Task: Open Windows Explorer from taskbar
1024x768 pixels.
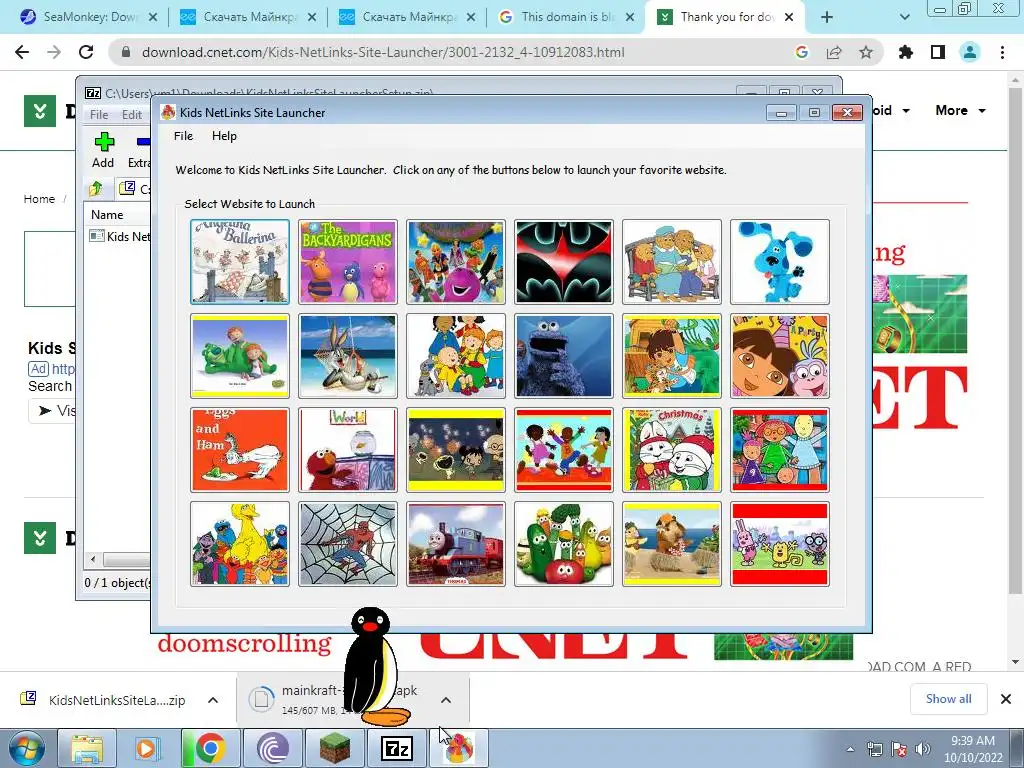Action: point(87,748)
